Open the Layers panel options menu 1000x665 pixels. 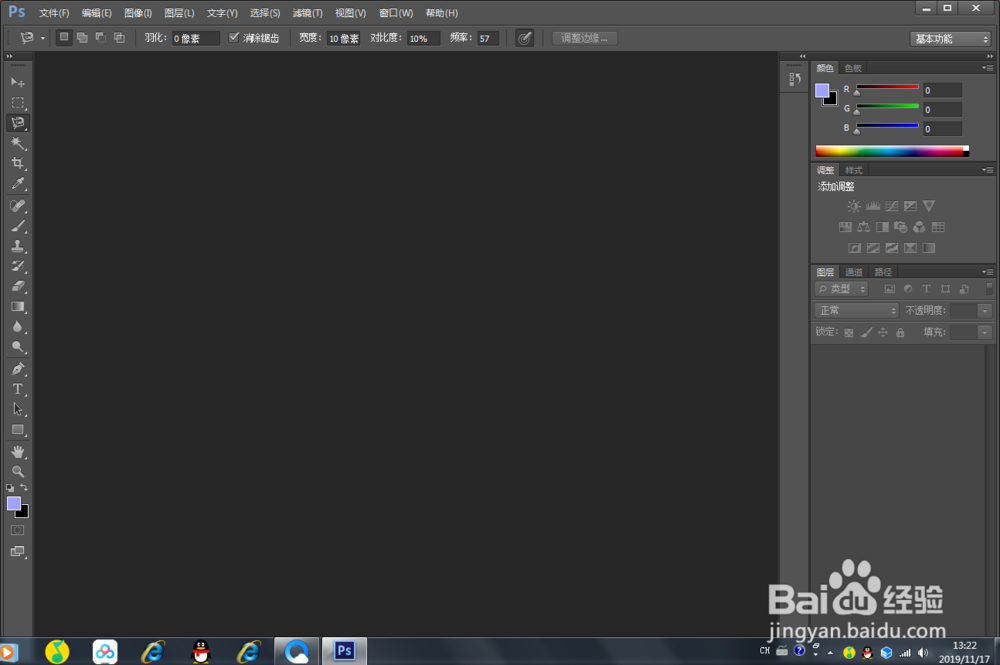(987, 272)
